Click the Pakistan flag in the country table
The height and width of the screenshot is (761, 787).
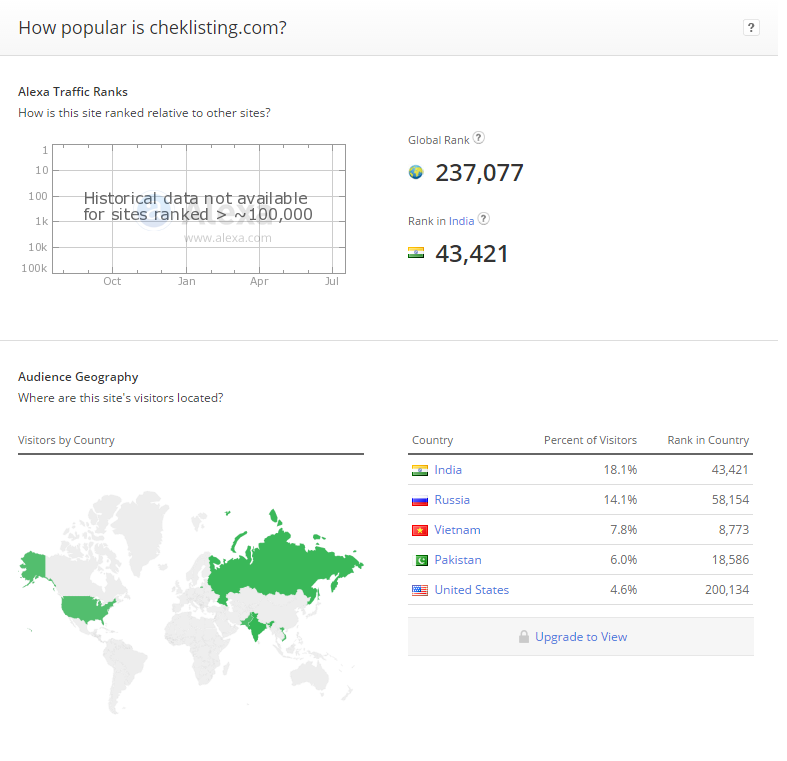[420, 560]
